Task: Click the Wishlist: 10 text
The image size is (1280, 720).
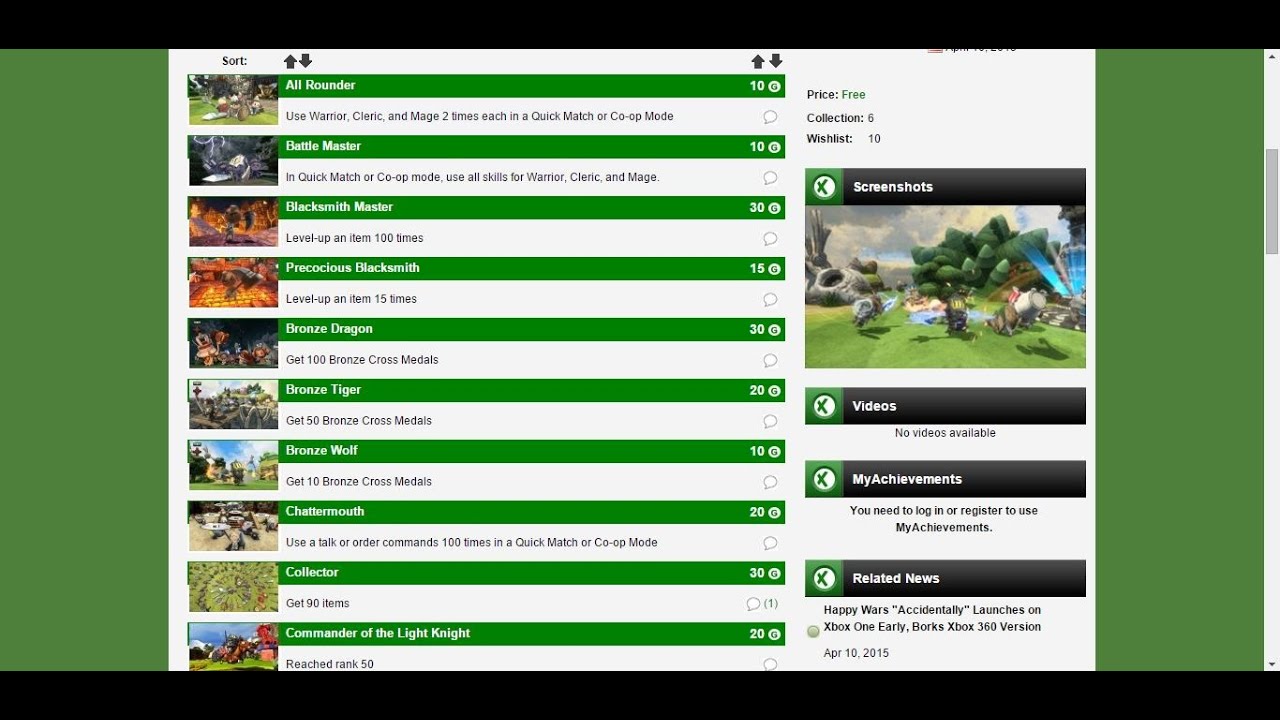Action: click(x=843, y=139)
